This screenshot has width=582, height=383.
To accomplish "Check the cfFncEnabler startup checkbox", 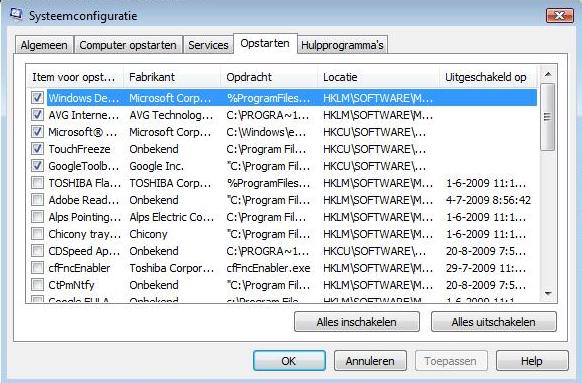I will click(37, 268).
